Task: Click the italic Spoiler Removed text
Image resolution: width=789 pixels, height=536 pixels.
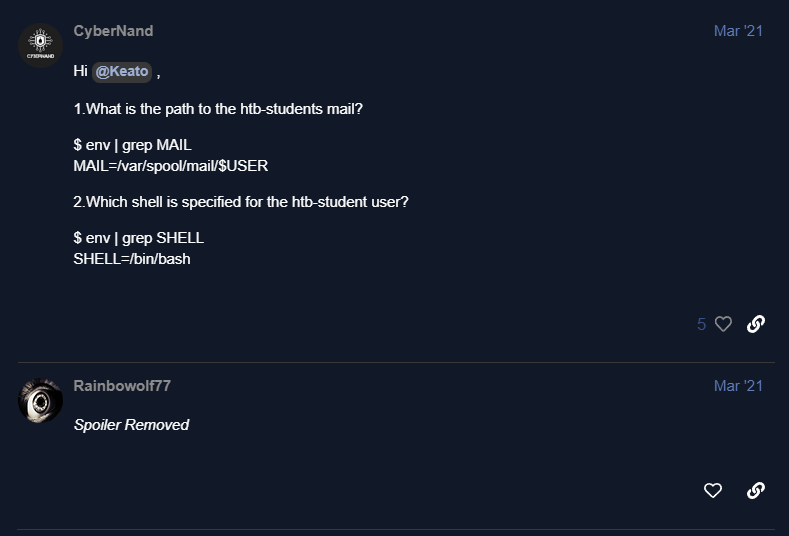Action: coord(131,425)
